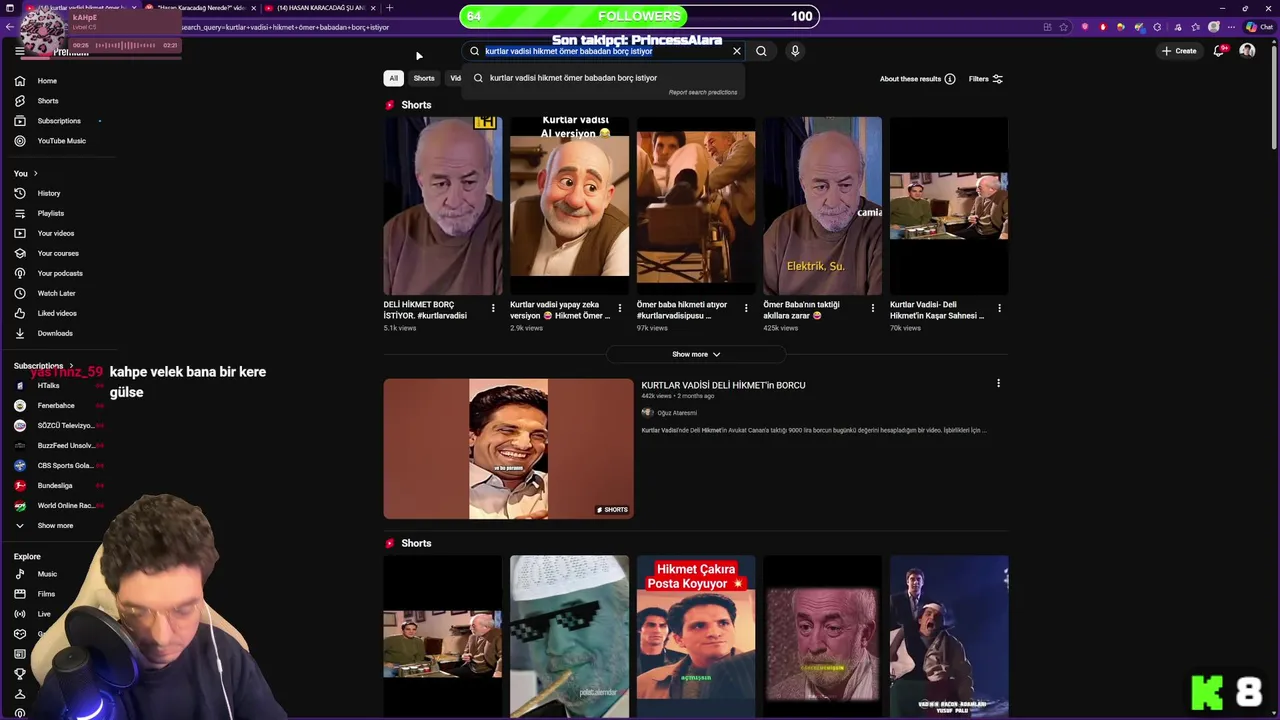Image resolution: width=1280 pixels, height=720 pixels.
Task: Switch to Hasan Karacadağ Nerede browser tab
Action: [x=200, y=8]
